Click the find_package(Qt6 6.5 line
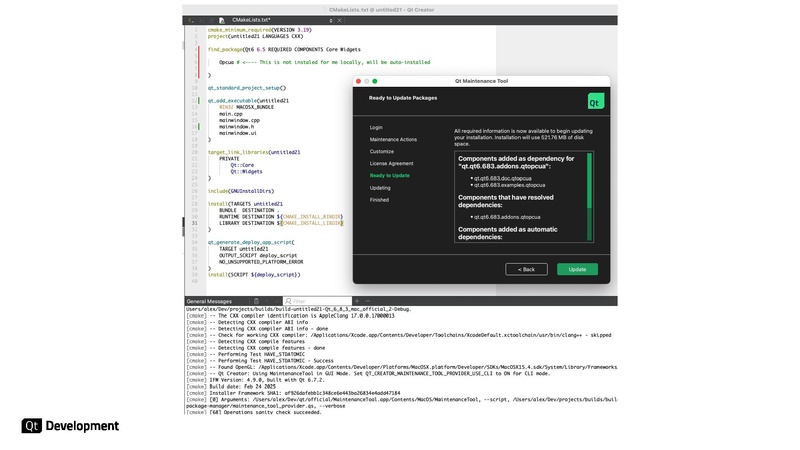The image size is (800, 450). click(x=284, y=49)
